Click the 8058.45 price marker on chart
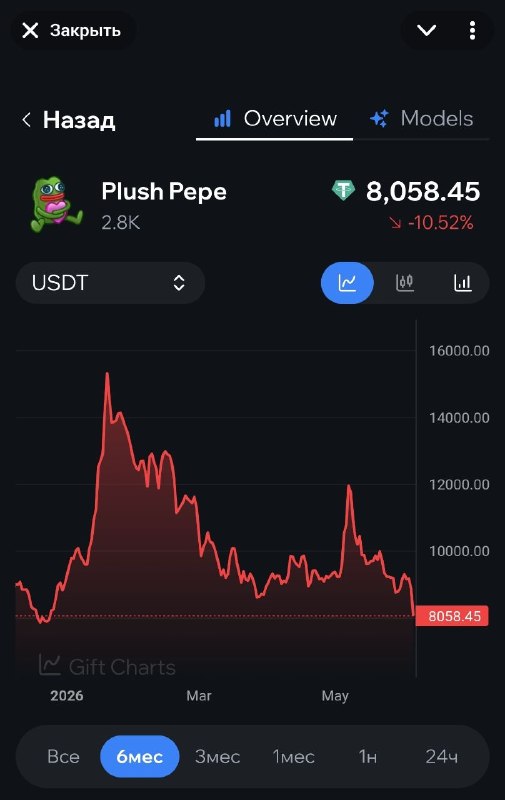505x800 pixels. pos(452,616)
